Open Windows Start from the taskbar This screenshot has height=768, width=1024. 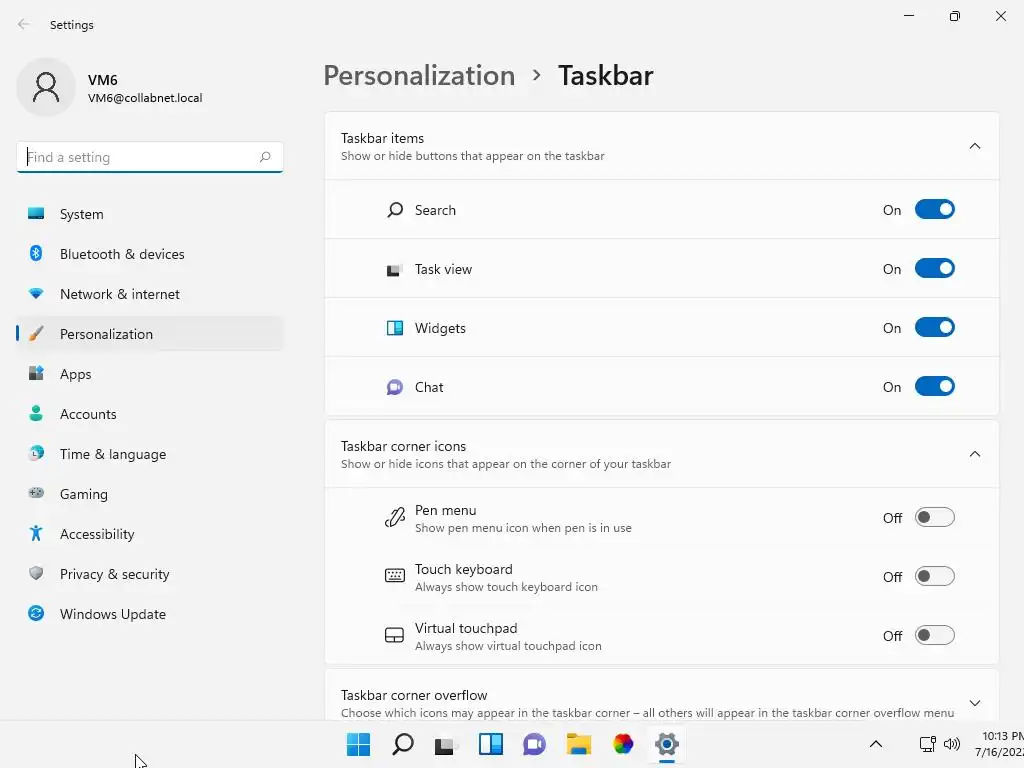click(x=358, y=744)
